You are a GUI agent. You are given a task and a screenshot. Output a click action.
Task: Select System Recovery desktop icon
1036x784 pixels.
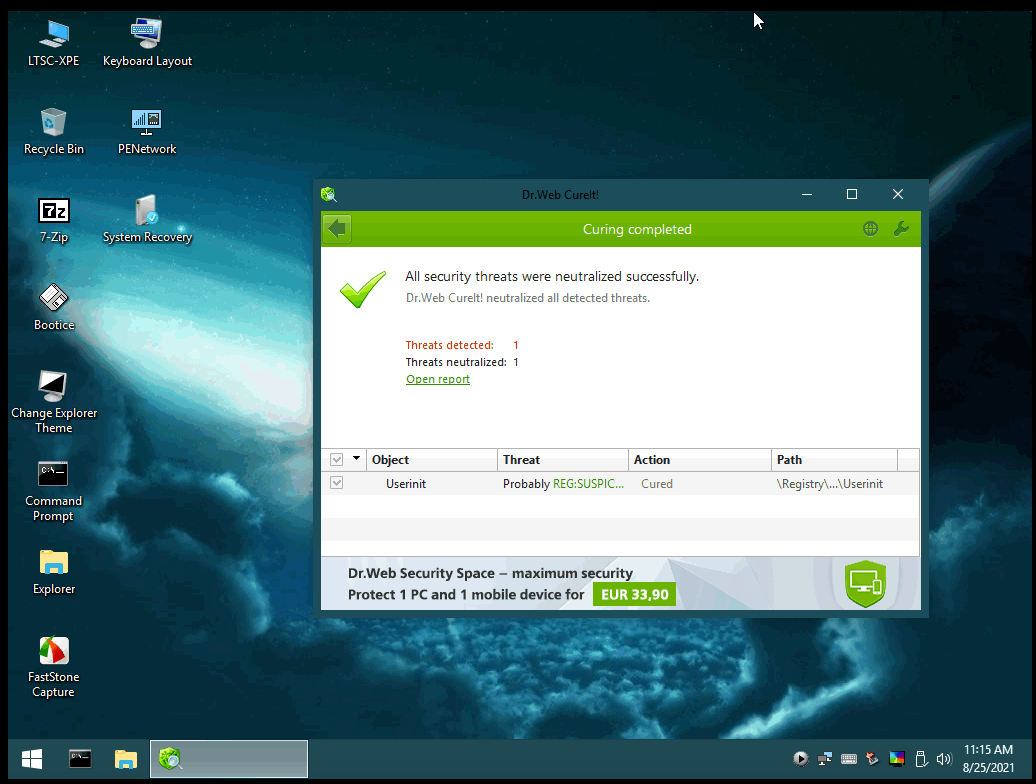pos(147,220)
